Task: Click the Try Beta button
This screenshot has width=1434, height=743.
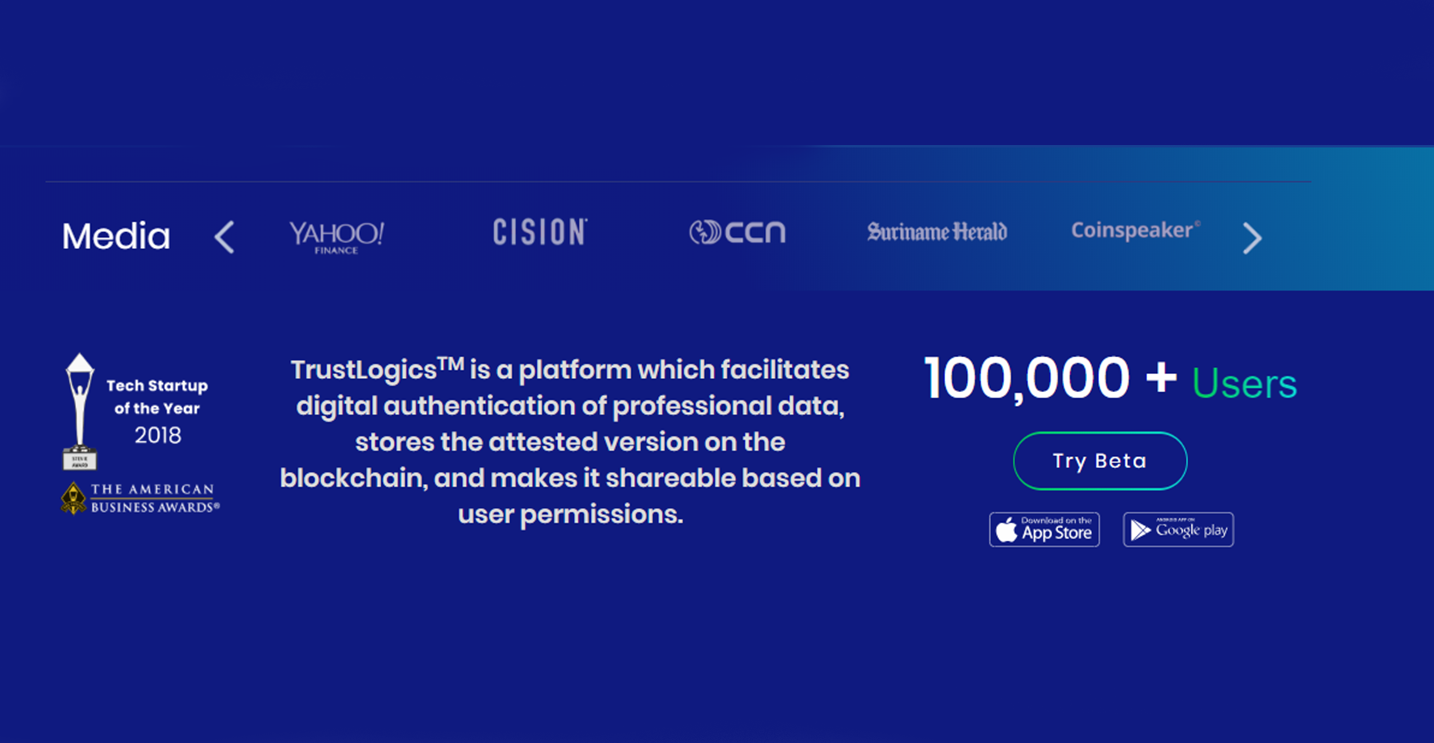Action: point(1100,461)
